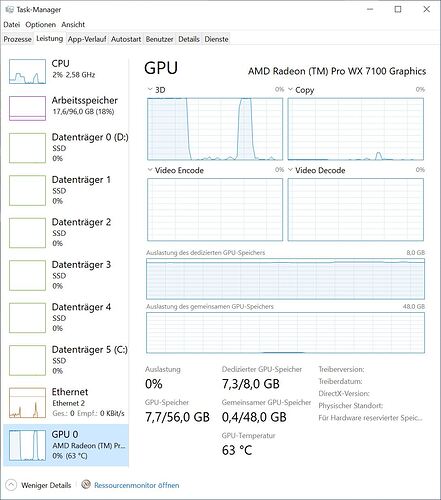
Task: Select Datenträger 5 (C:) in sidebar
Action: [66, 360]
